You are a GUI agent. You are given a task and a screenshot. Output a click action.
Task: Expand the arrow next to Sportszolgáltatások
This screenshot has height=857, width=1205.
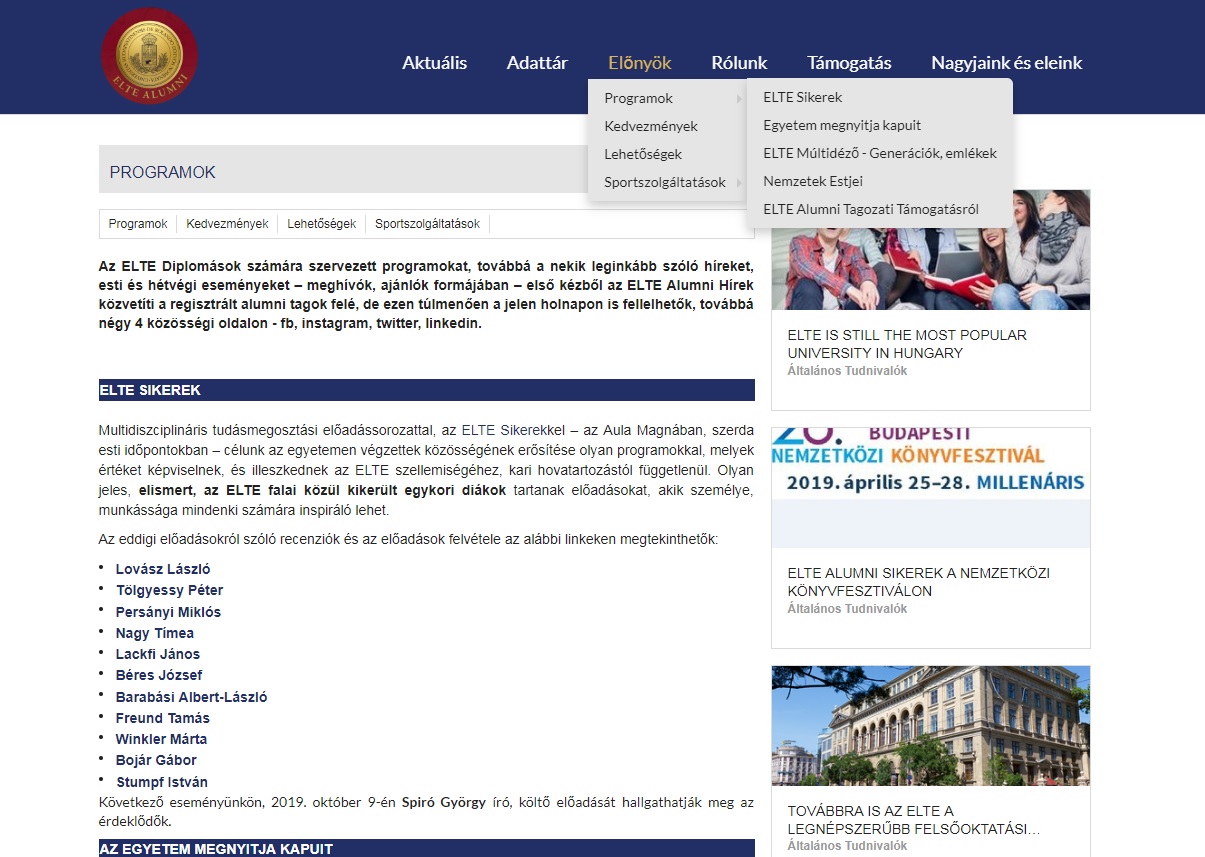739,182
